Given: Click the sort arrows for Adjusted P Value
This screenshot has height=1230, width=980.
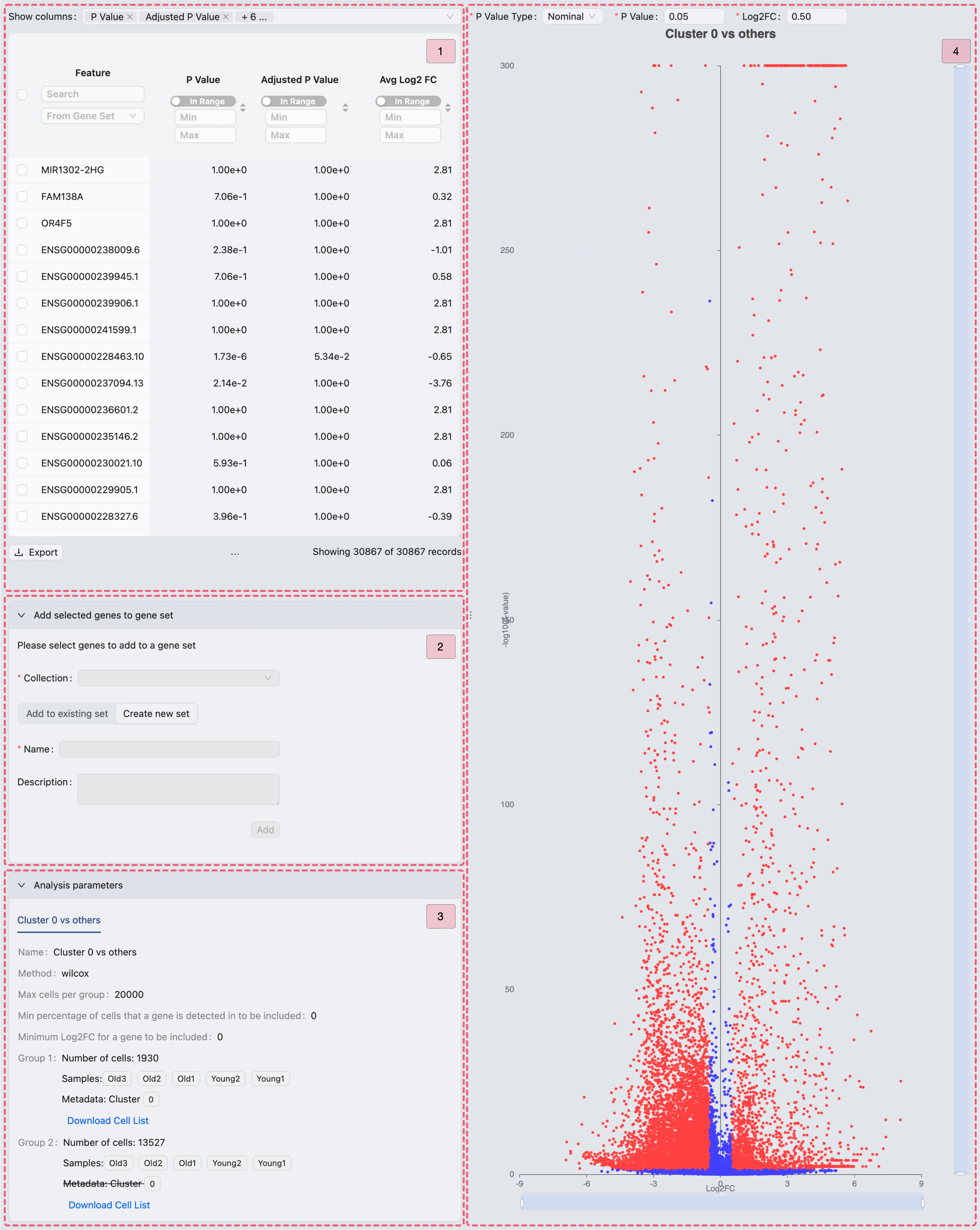Looking at the screenshot, I should pyautogui.click(x=345, y=107).
